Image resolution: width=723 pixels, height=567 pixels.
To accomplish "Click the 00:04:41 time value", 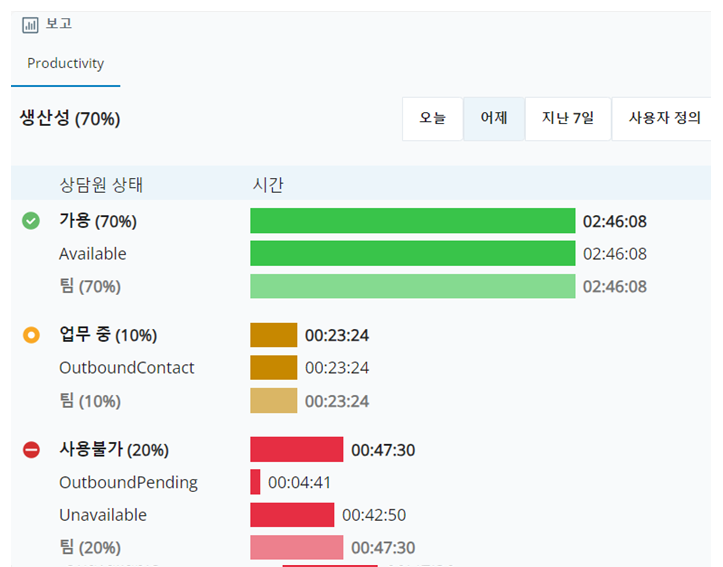I will [x=300, y=483].
